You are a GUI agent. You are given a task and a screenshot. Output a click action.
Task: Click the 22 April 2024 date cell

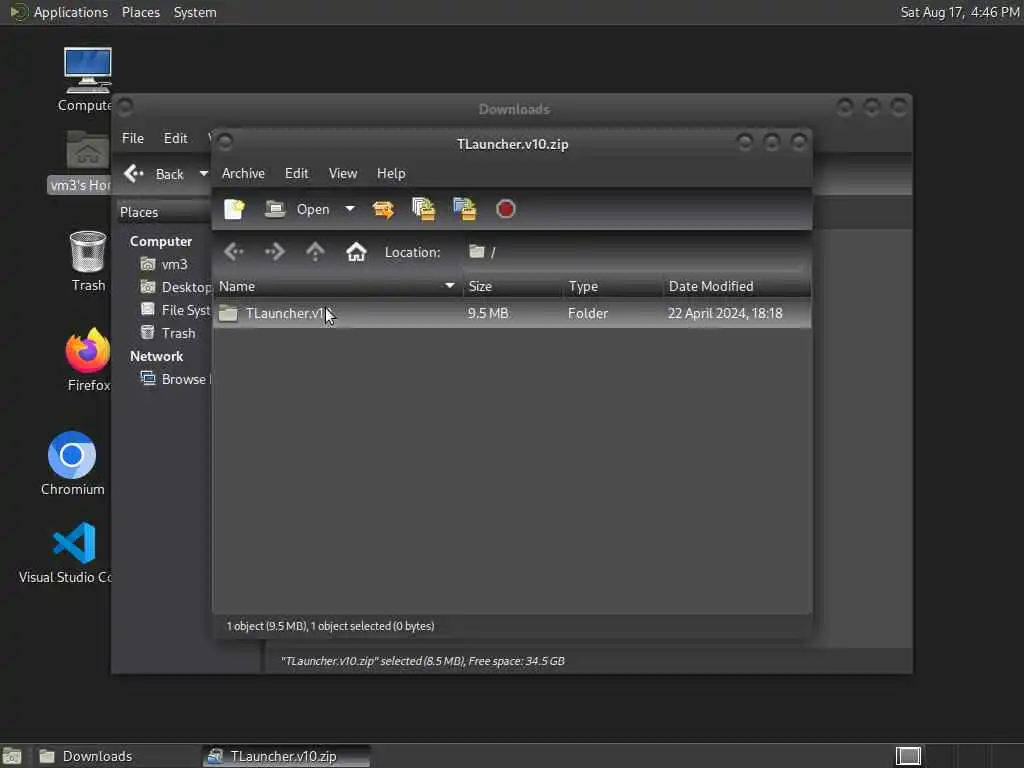pos(725,313)
